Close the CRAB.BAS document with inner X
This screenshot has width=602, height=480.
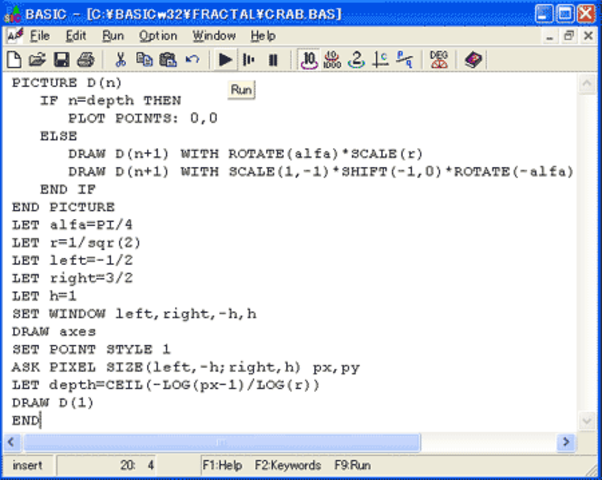click(588, 36)
